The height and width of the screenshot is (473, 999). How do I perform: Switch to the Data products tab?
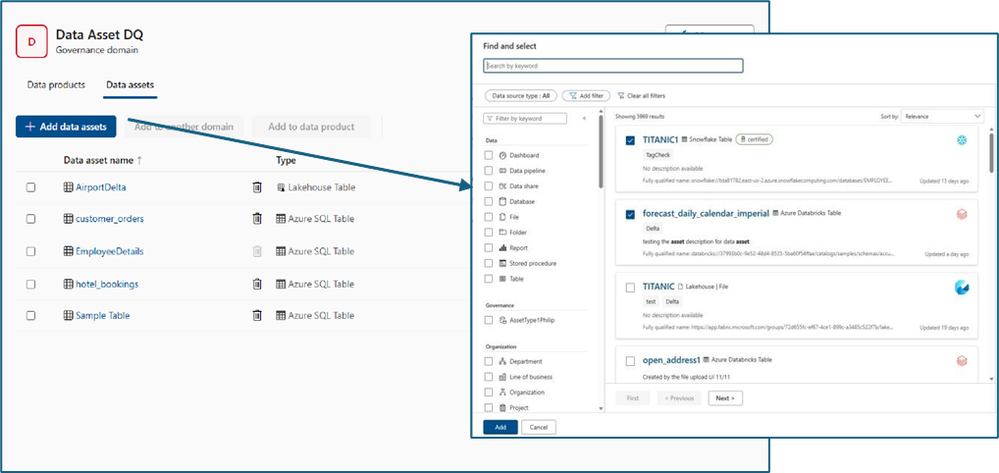(x=56, y=85)
